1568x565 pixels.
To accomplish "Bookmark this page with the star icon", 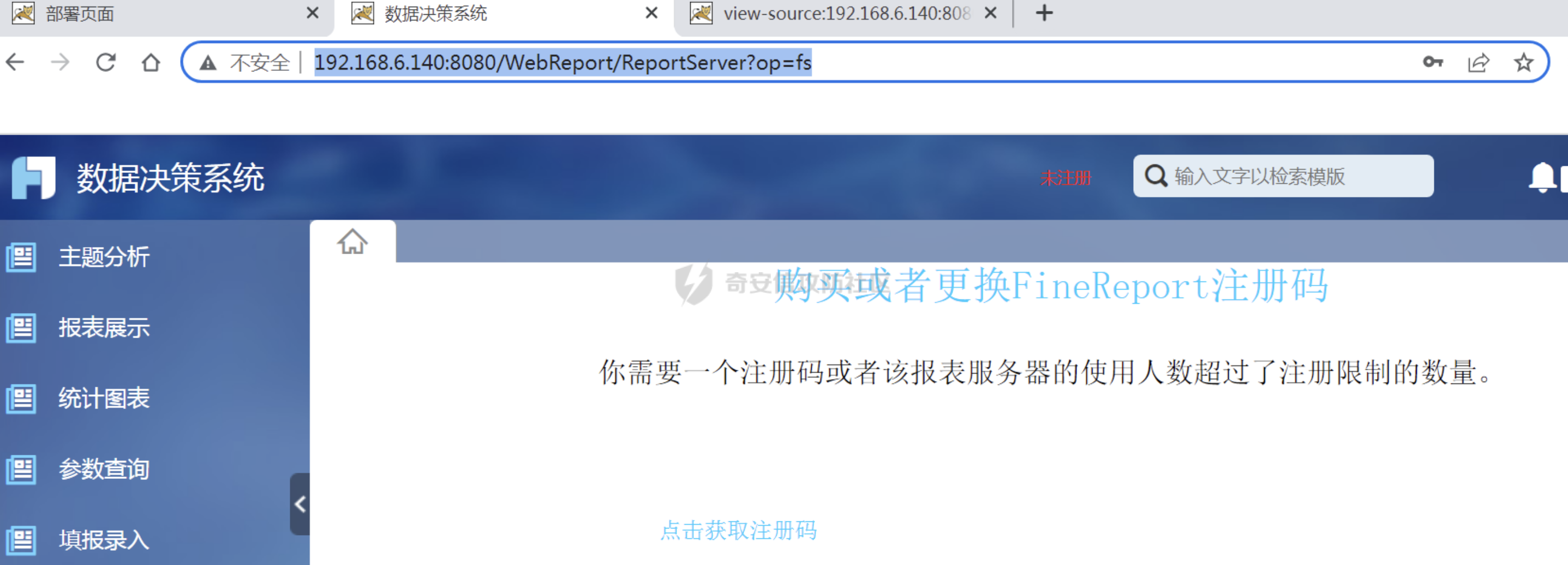I will coord(1524,62).
